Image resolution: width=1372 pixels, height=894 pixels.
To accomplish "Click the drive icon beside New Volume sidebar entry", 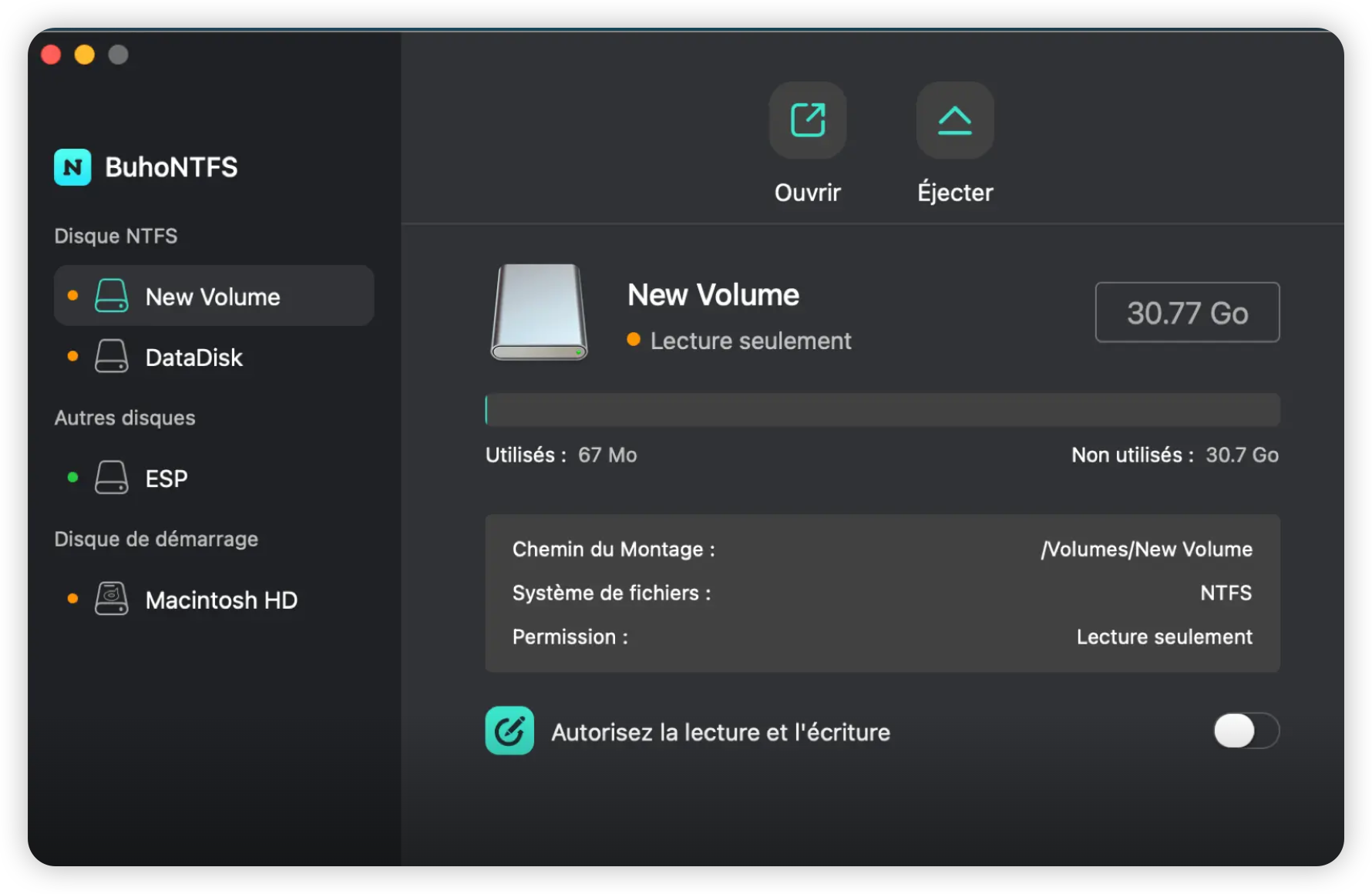I will point(112,296).
